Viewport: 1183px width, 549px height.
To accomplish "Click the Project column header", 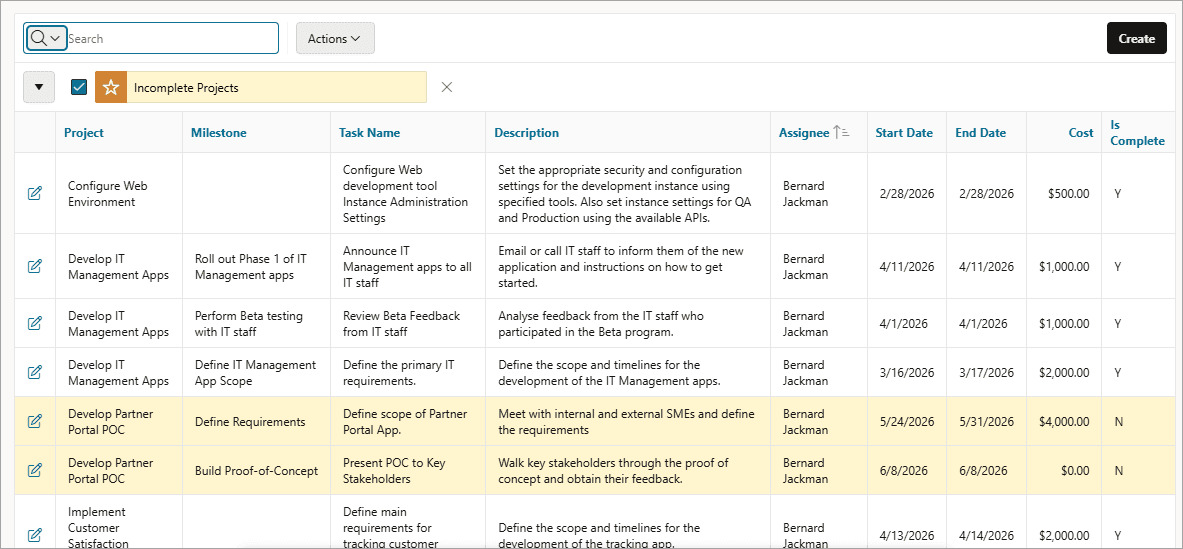I will [x=84, y=133].
